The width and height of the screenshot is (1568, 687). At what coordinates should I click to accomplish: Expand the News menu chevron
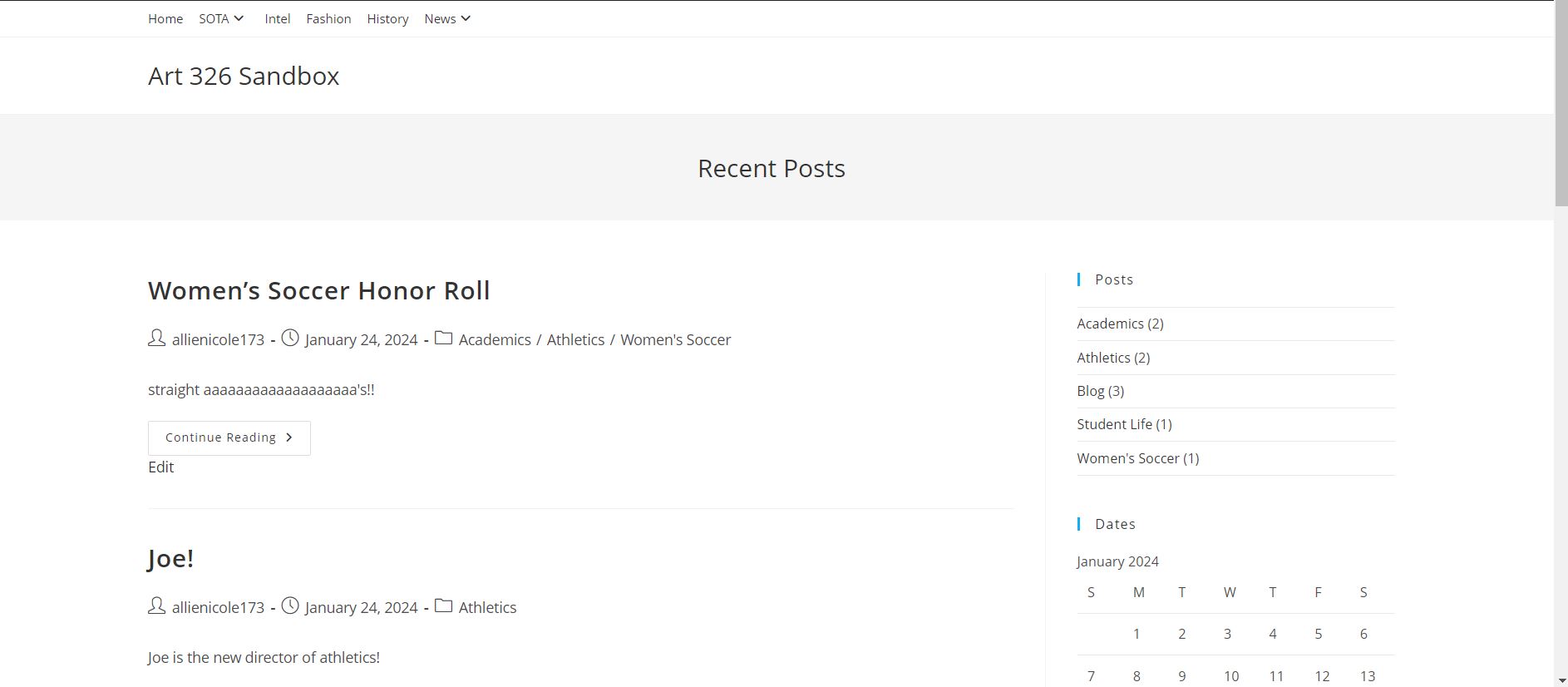coord(466,18)
